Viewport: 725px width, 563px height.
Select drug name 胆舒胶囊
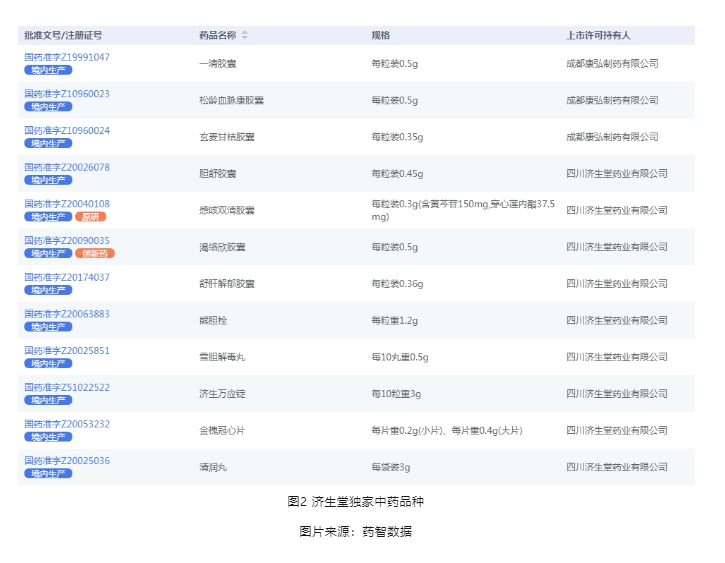(x=218, y=174)
